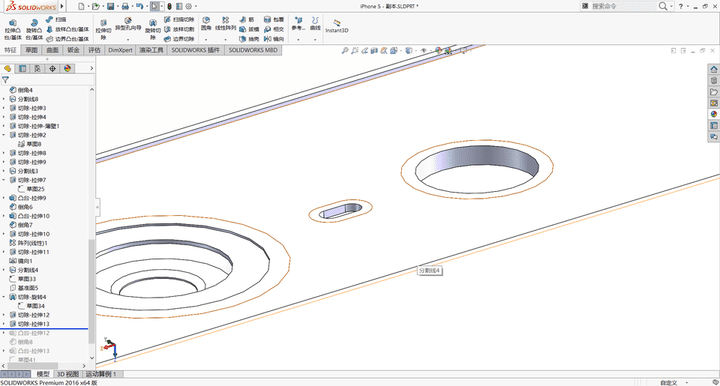Toggle the Instant3D button
Screen dimensions: 720x386
(337, 26)
